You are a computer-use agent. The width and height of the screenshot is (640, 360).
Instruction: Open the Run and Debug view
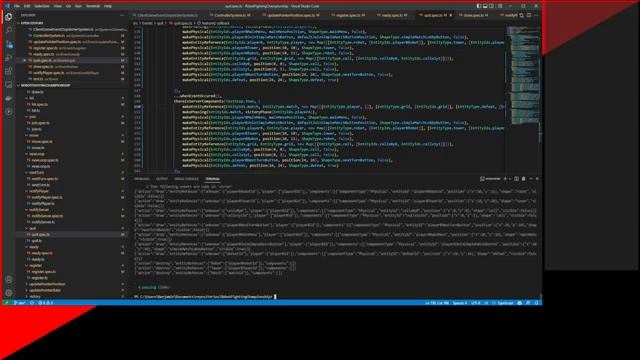(x=9, y=58)
